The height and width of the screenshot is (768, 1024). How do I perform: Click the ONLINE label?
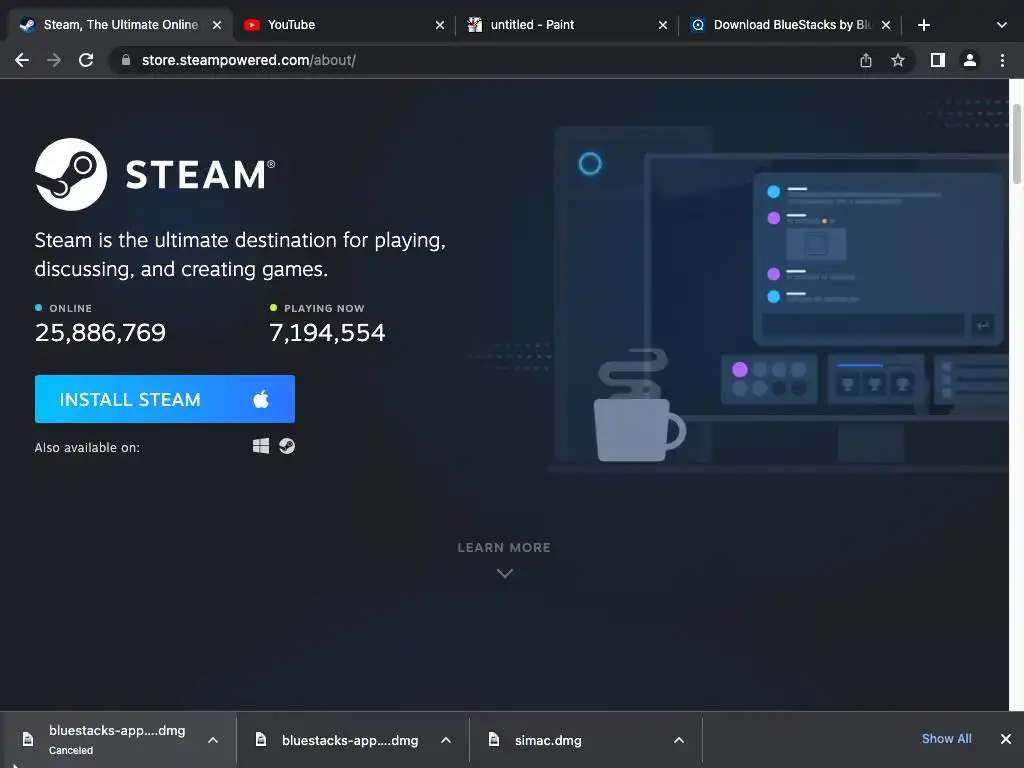[x=71, y=308]
